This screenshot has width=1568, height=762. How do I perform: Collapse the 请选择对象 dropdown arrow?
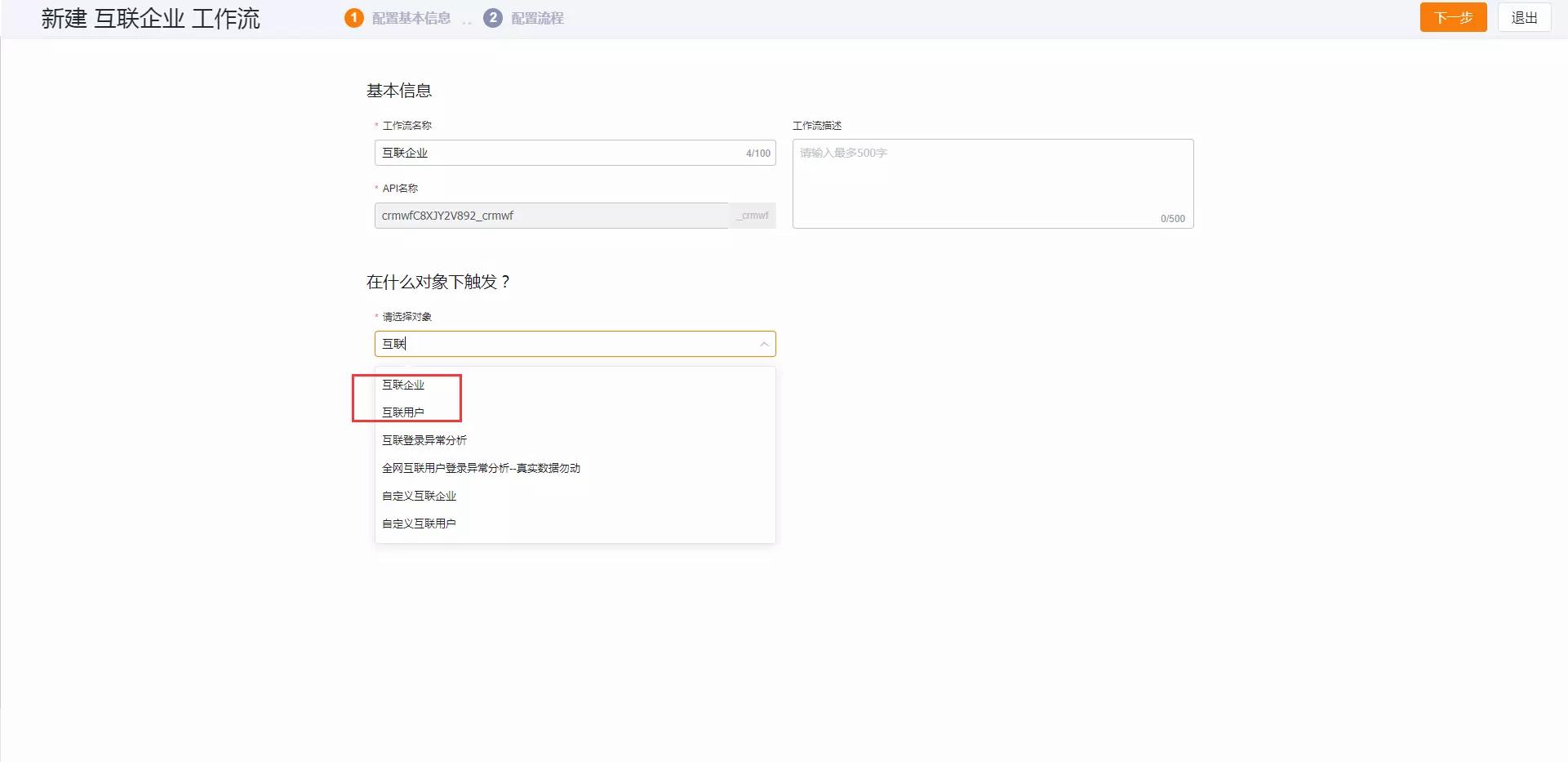tap(764, 344)
